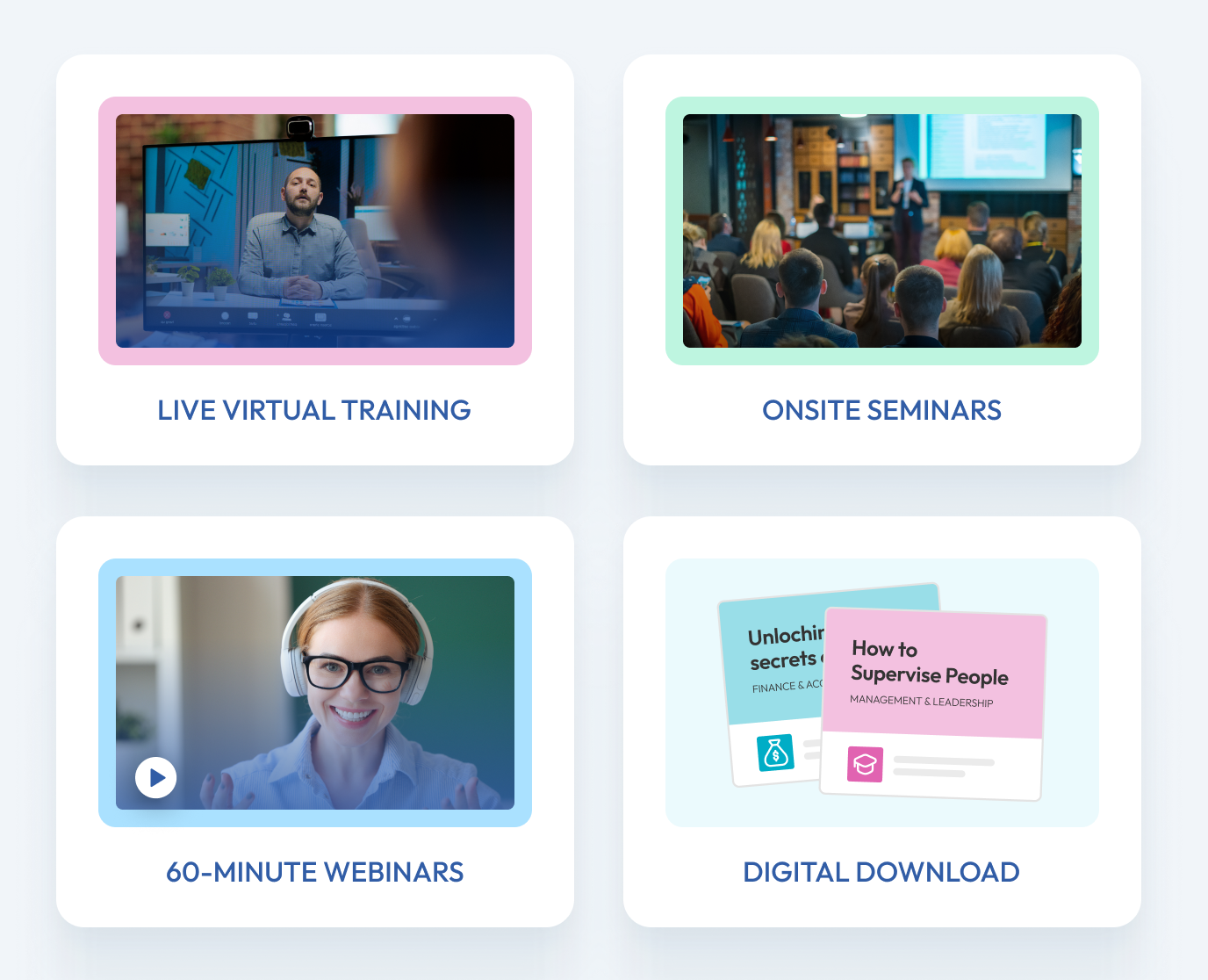This screenshot has height=980, width=1208.
Task: Click the Finance & Accounting category icon
Action: (x=775, y=753)
